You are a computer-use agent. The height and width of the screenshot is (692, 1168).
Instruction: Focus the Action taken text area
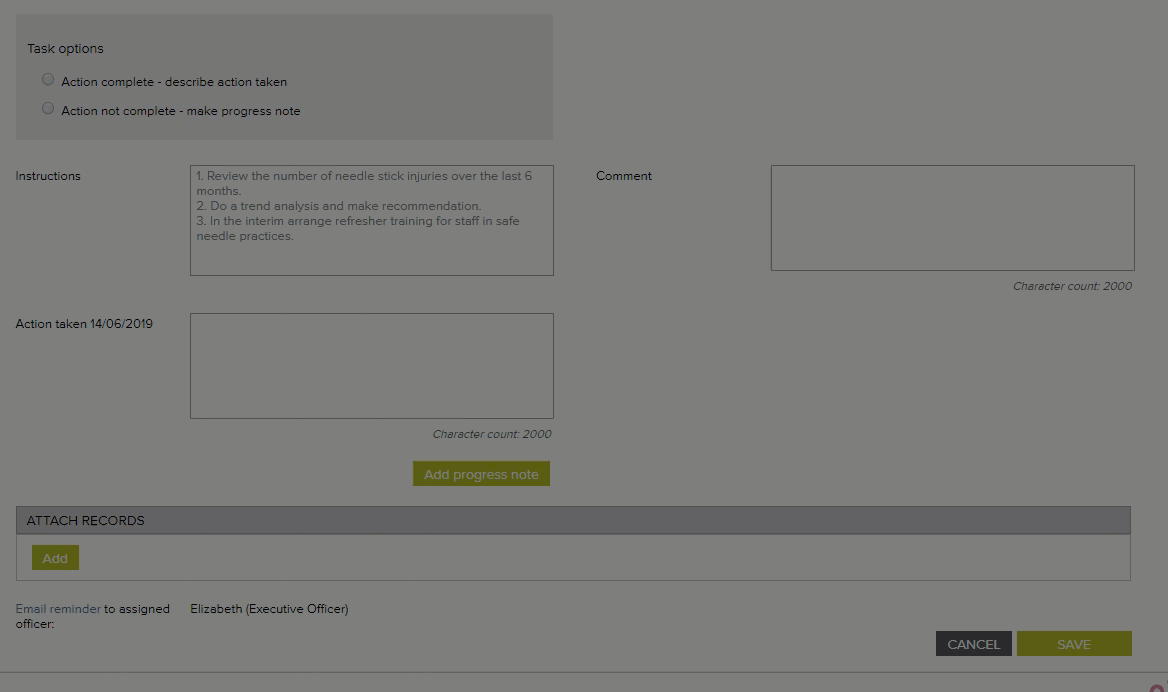pos(371,366)
